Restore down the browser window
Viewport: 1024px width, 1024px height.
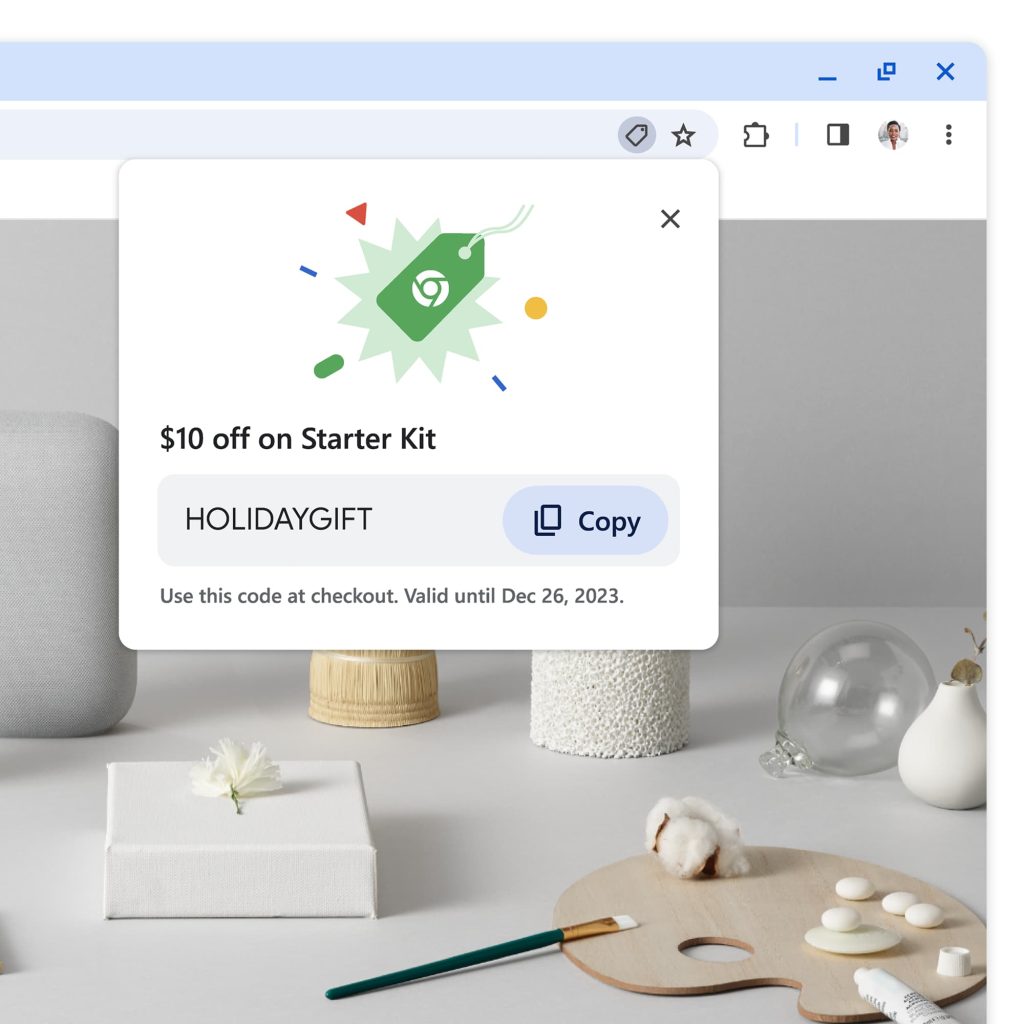886,71
